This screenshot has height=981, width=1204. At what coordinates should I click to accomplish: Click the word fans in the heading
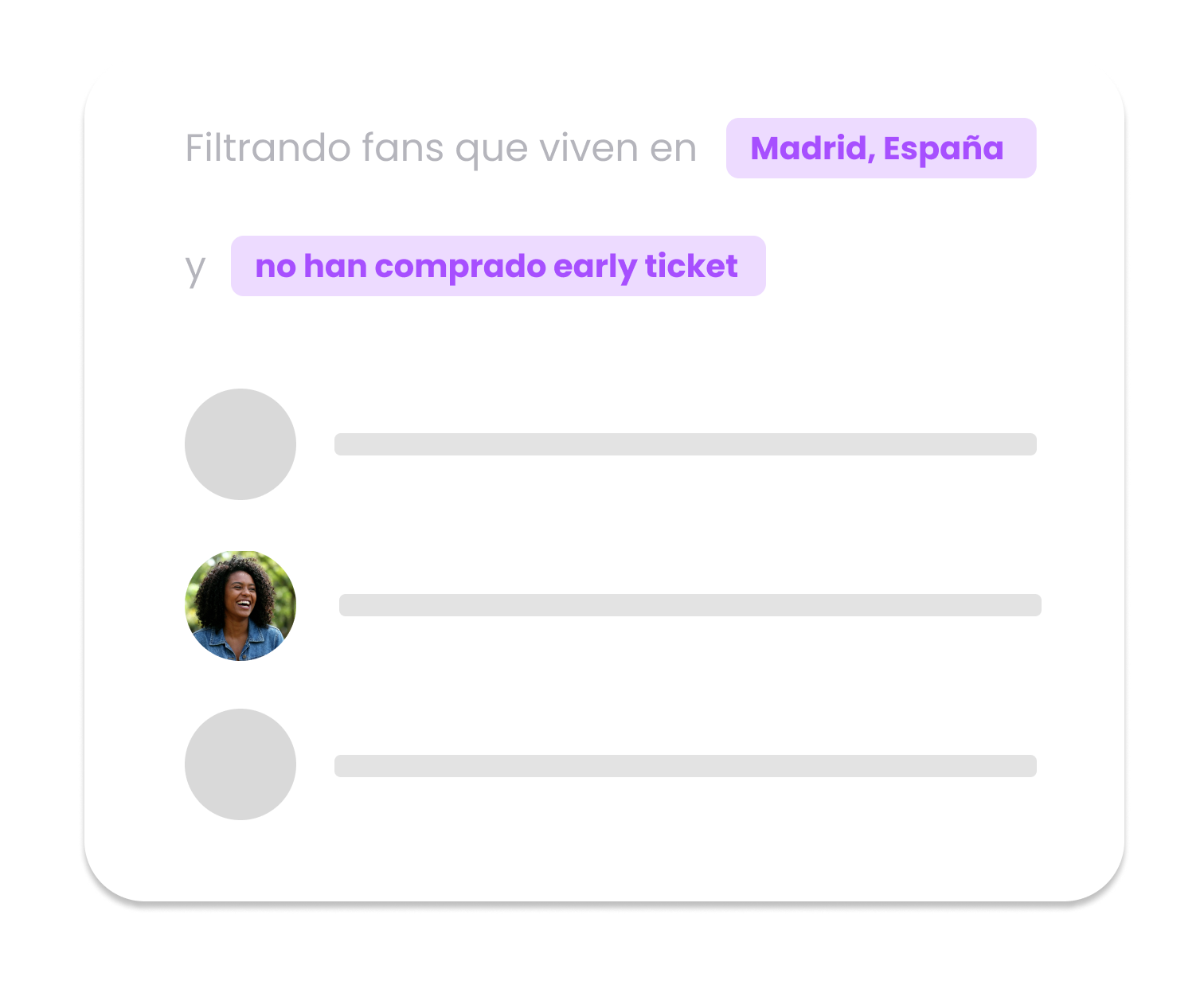coord(403,148)
